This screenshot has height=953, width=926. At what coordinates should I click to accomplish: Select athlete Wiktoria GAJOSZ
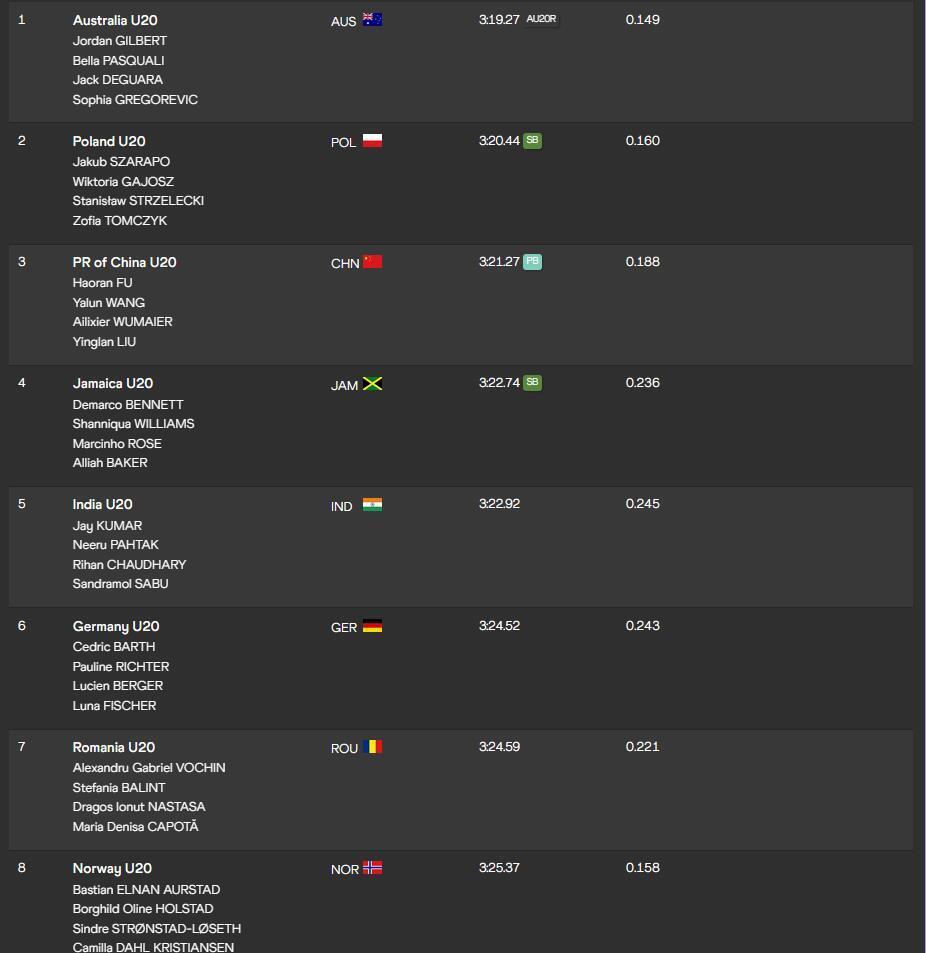[x=123, y=182]
